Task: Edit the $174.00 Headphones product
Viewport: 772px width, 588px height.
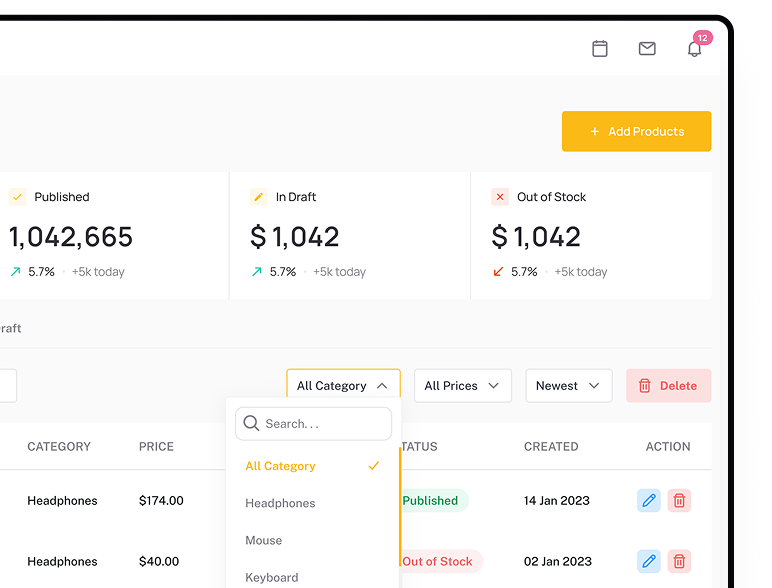Action: pos(648,500)
